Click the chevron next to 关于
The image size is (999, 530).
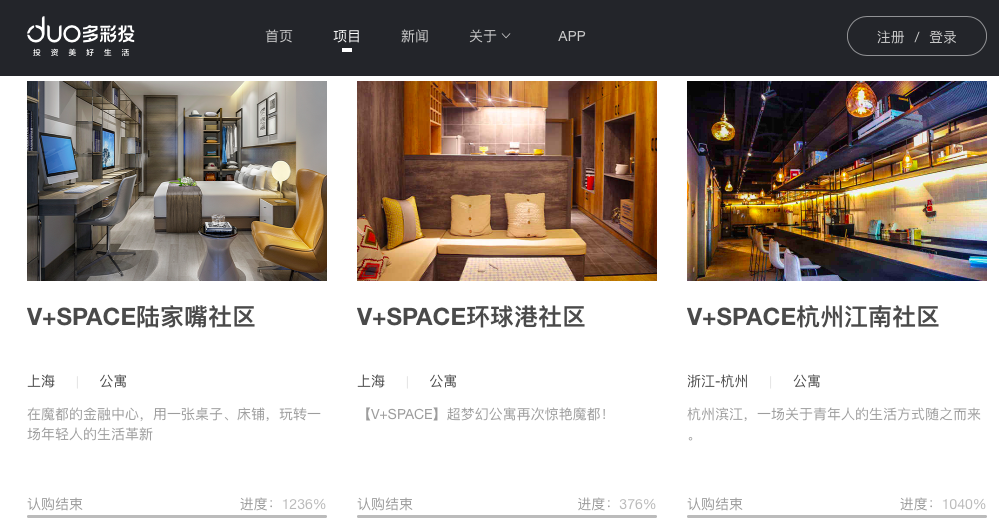[x=506, y=36]
